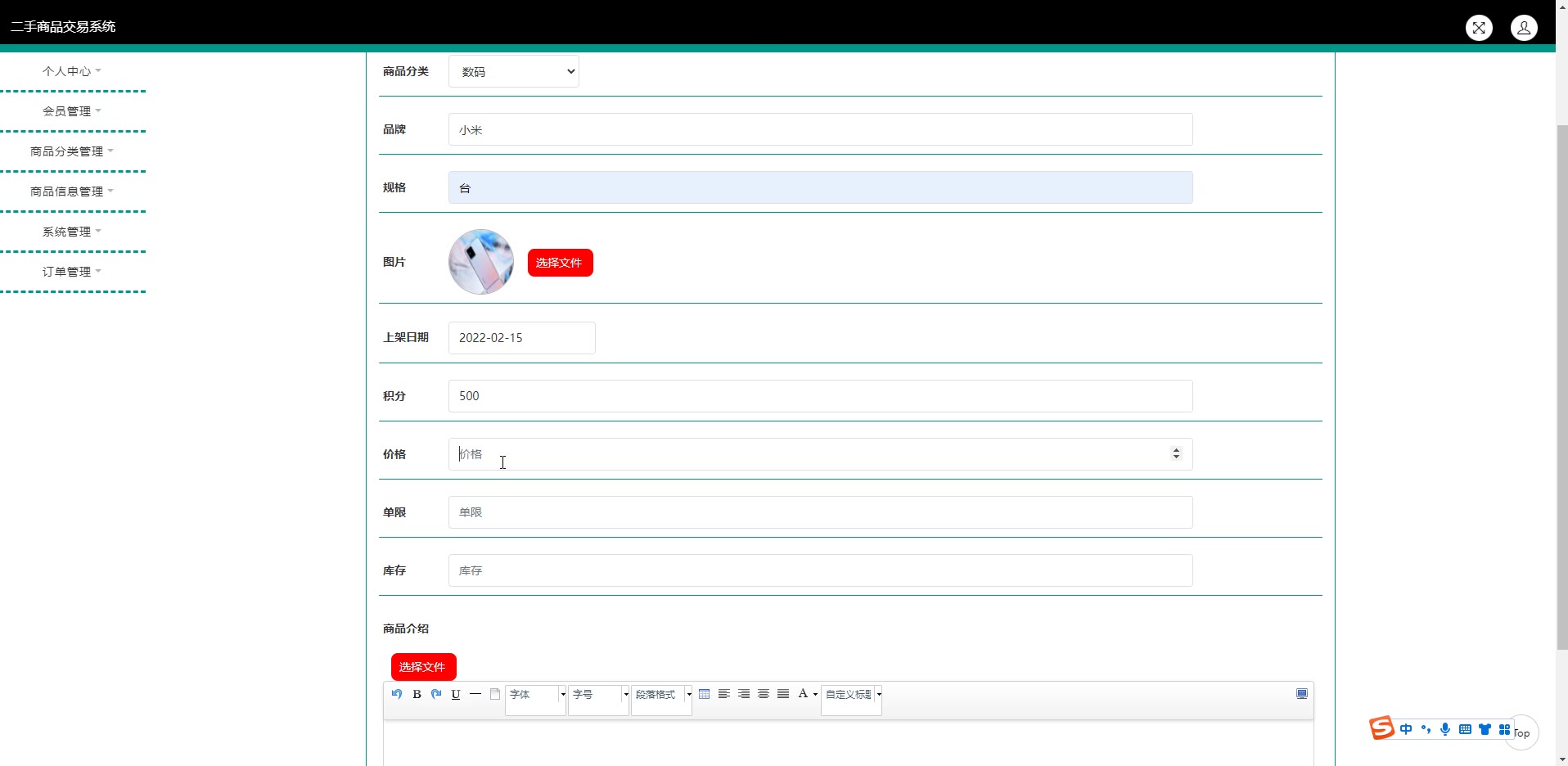Focus the 价格 input field
Viewport: 1568px width, 766px height.
pyautogui.click(x=820, y=454)
